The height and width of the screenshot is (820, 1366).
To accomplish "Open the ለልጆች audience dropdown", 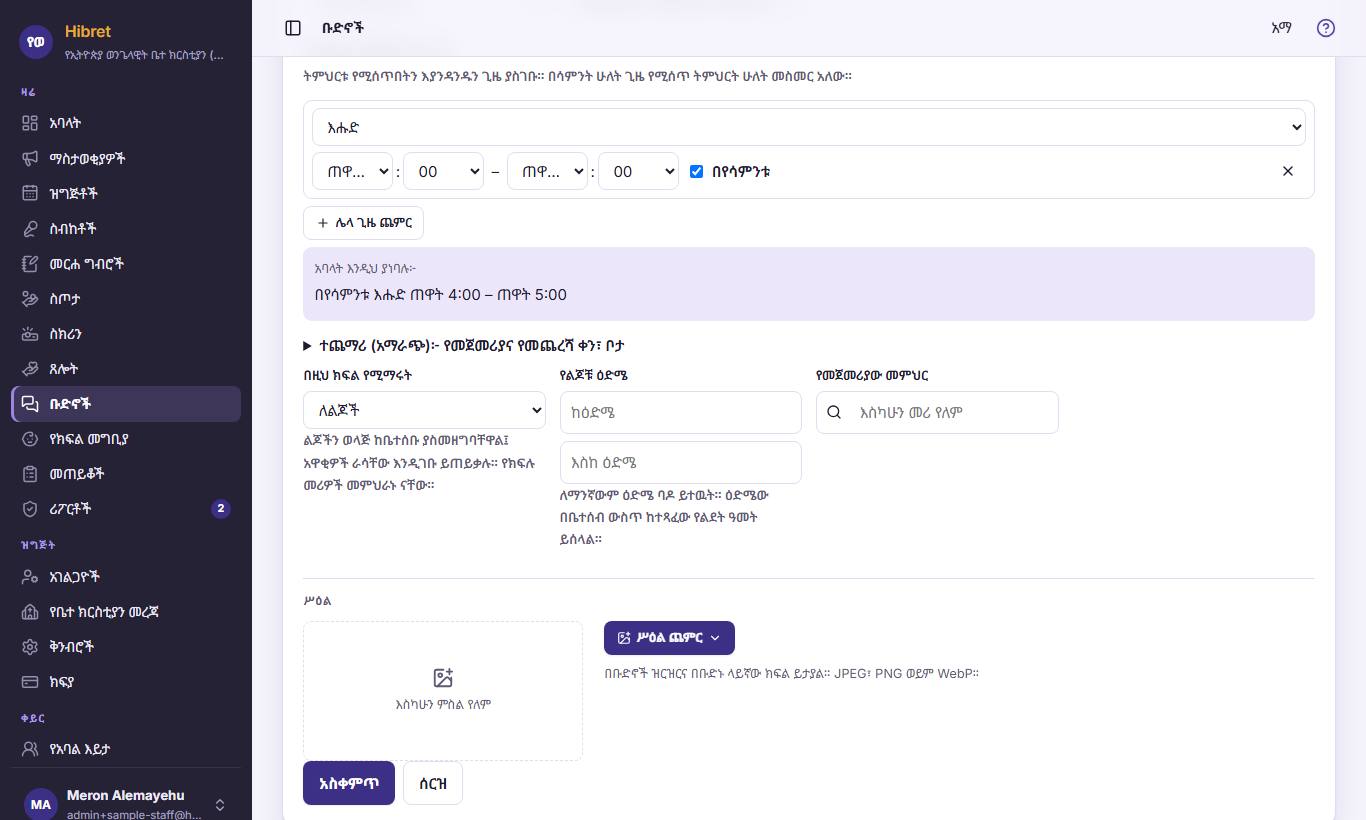I will tap(424, 410).
